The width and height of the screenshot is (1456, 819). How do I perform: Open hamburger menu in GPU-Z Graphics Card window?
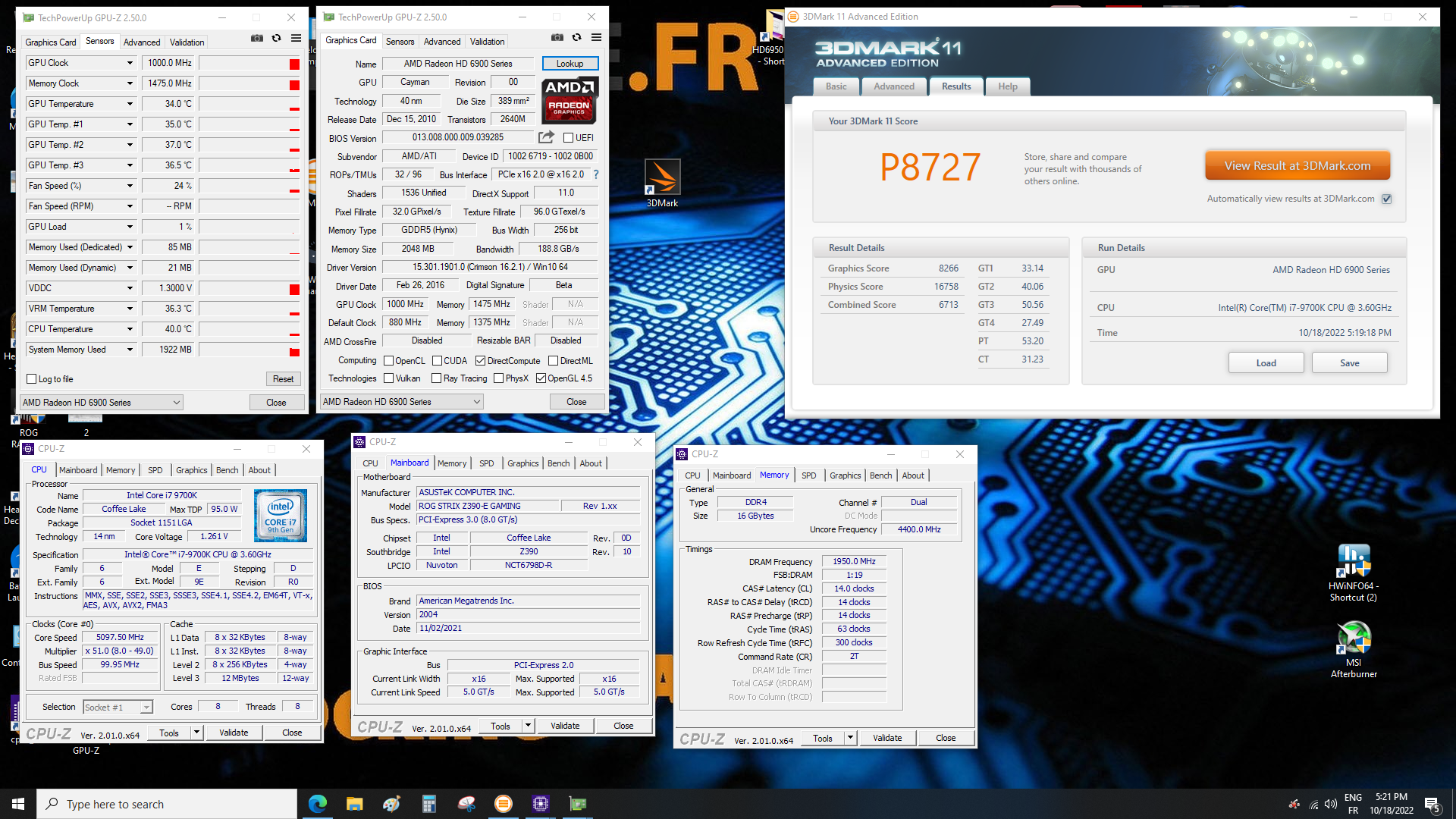(597, 38)
